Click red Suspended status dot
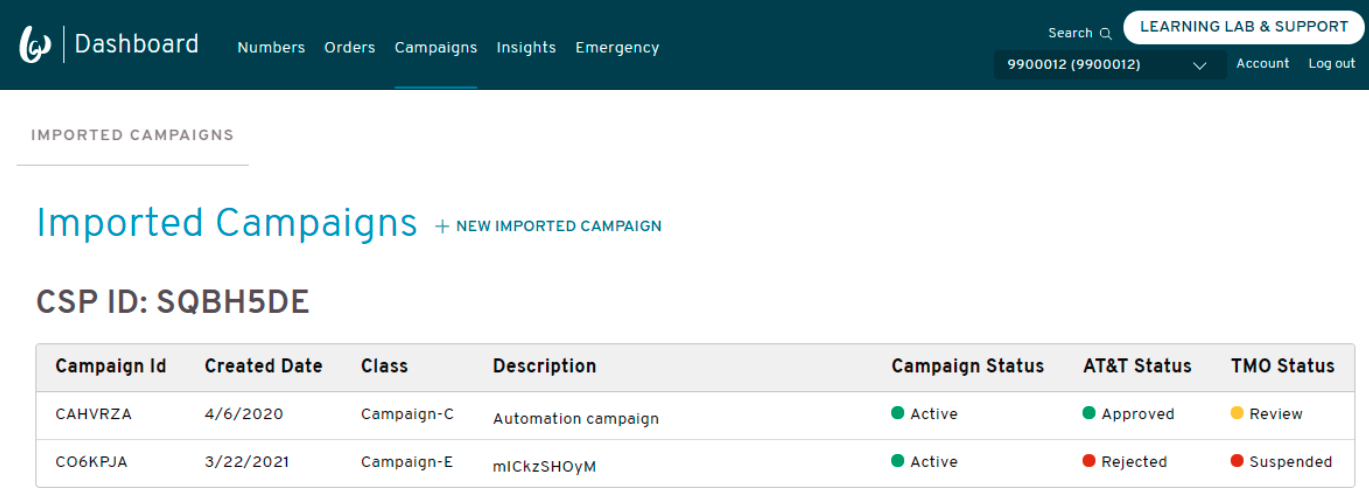This screenshot has height=503, width=1369. tap(1237, 461)
